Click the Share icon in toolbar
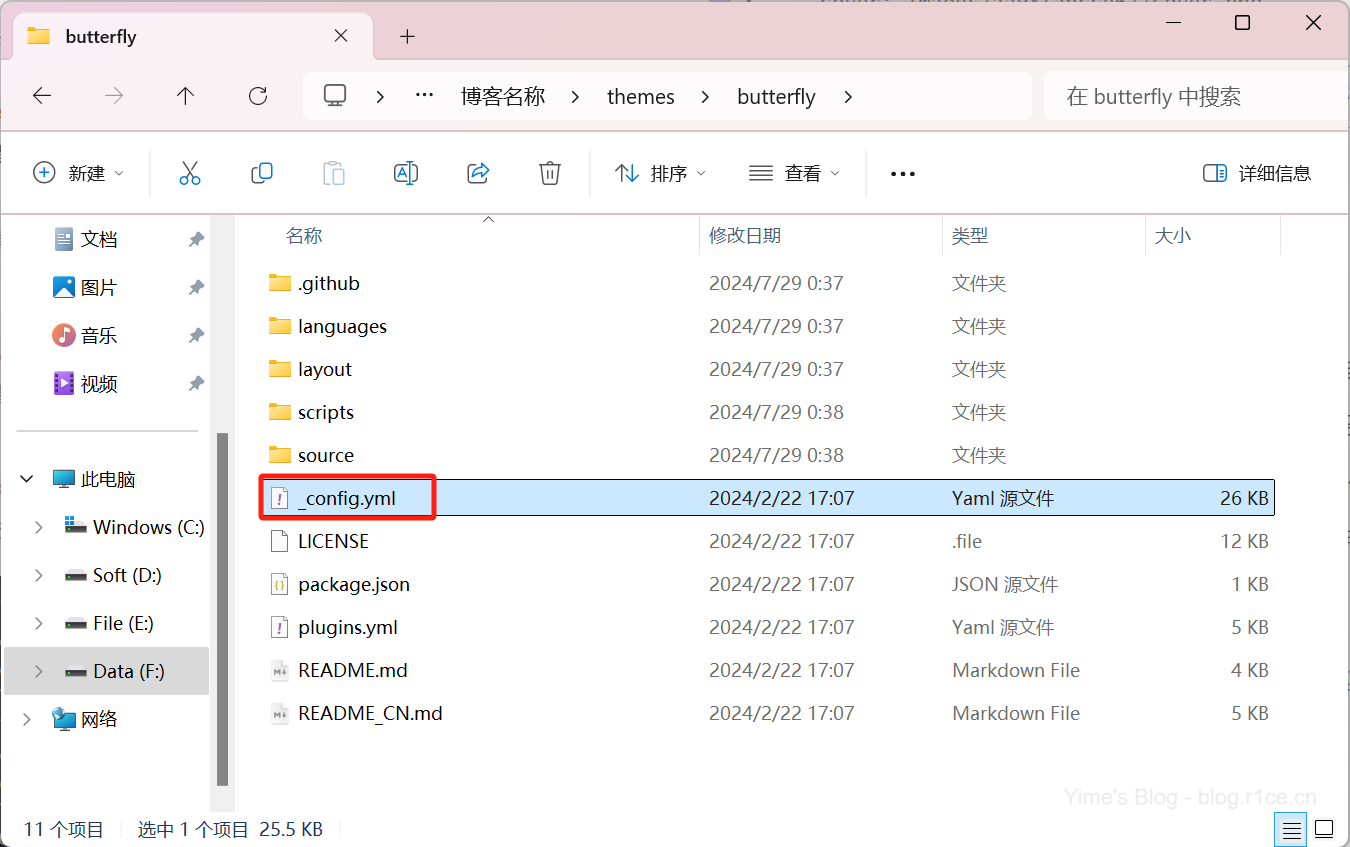This screenshot has height=847, width=1350. click(478, 173)
